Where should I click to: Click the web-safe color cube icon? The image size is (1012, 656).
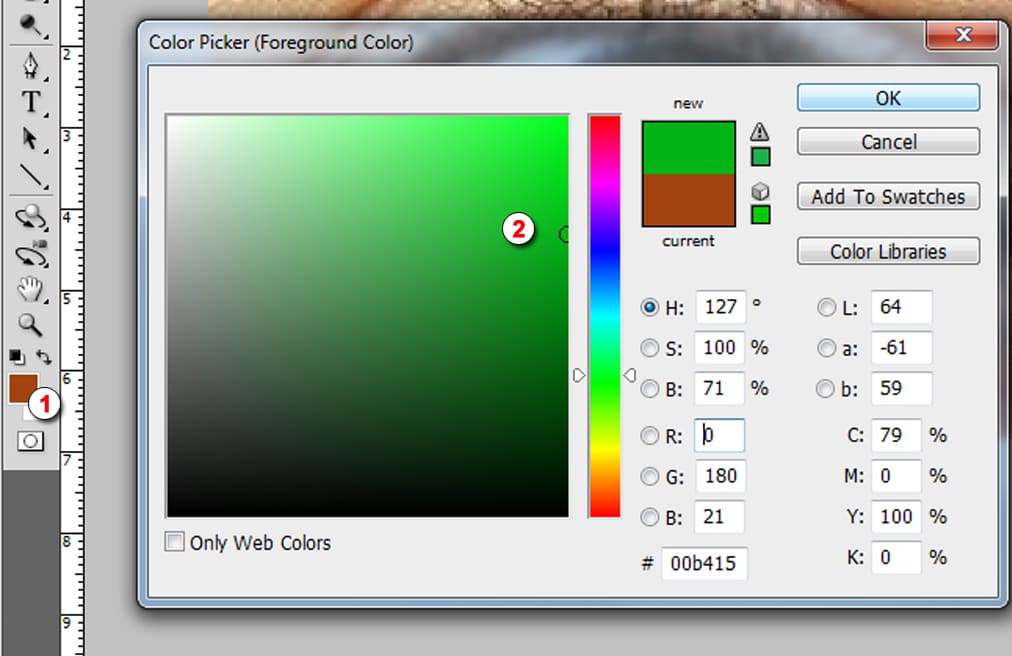[x=760, y=192]
